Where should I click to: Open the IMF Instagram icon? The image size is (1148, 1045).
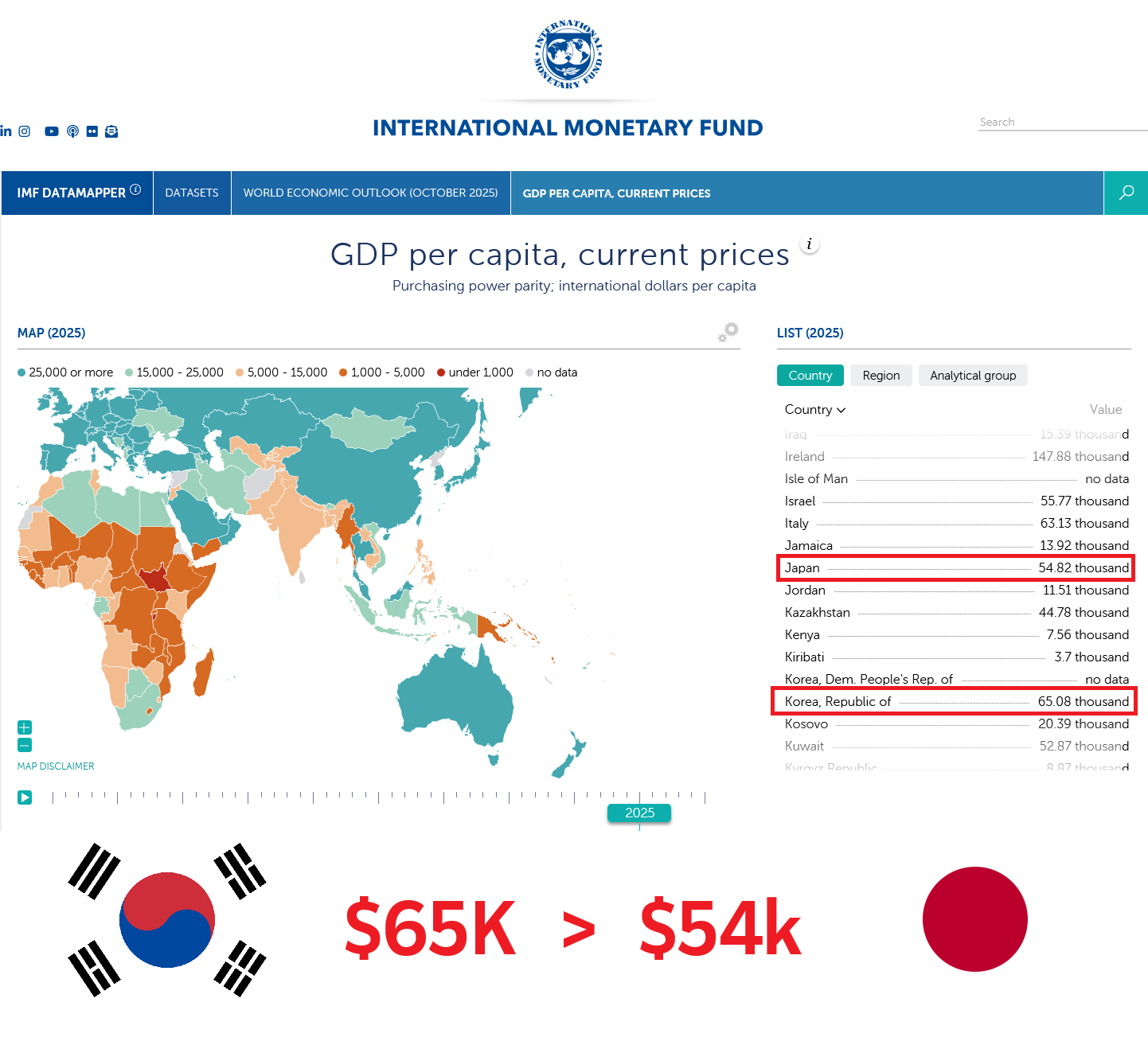pos(25,131)
